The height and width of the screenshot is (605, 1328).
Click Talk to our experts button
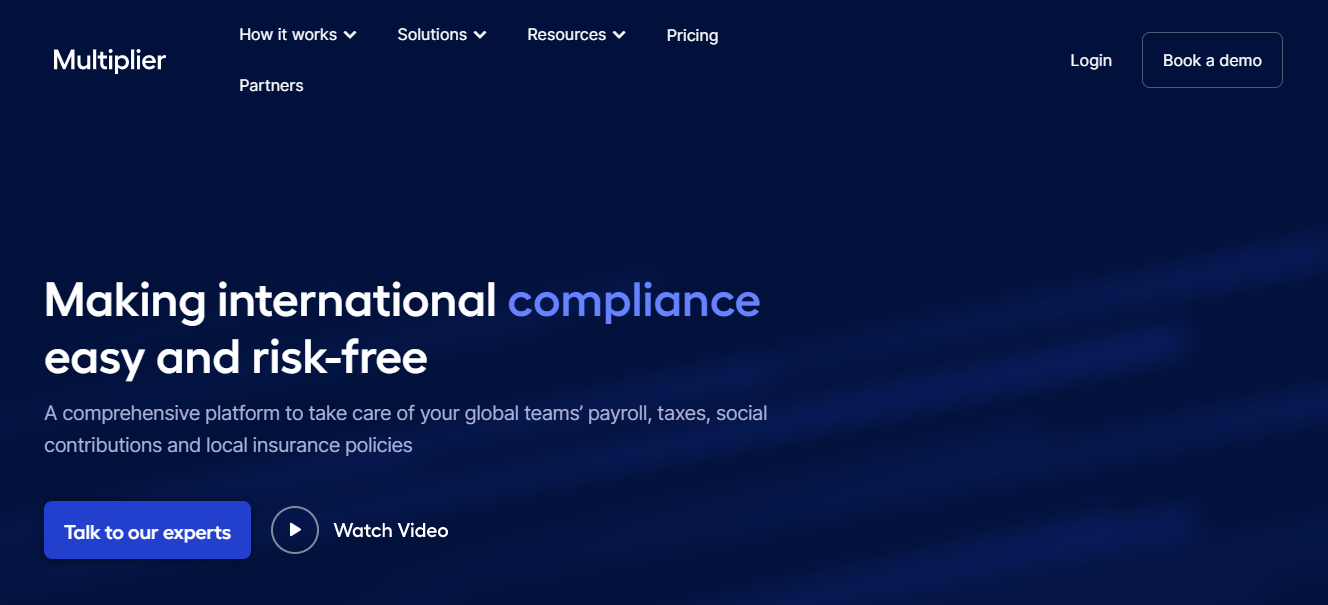point(147,530)
